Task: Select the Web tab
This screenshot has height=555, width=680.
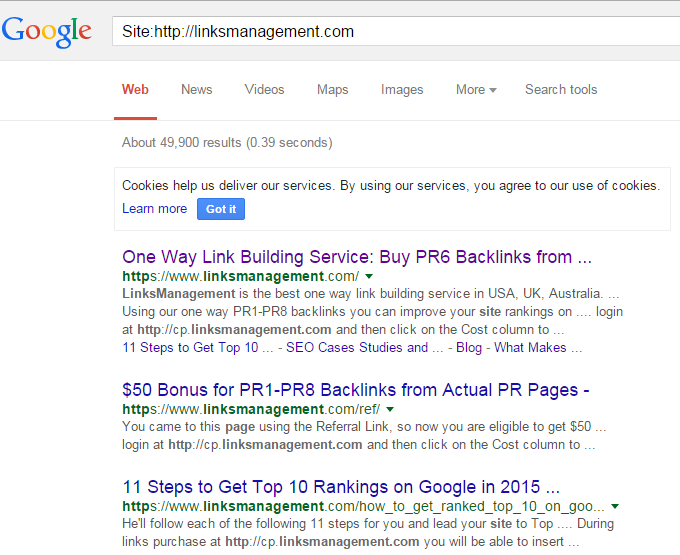Action: tap(135, 89)
